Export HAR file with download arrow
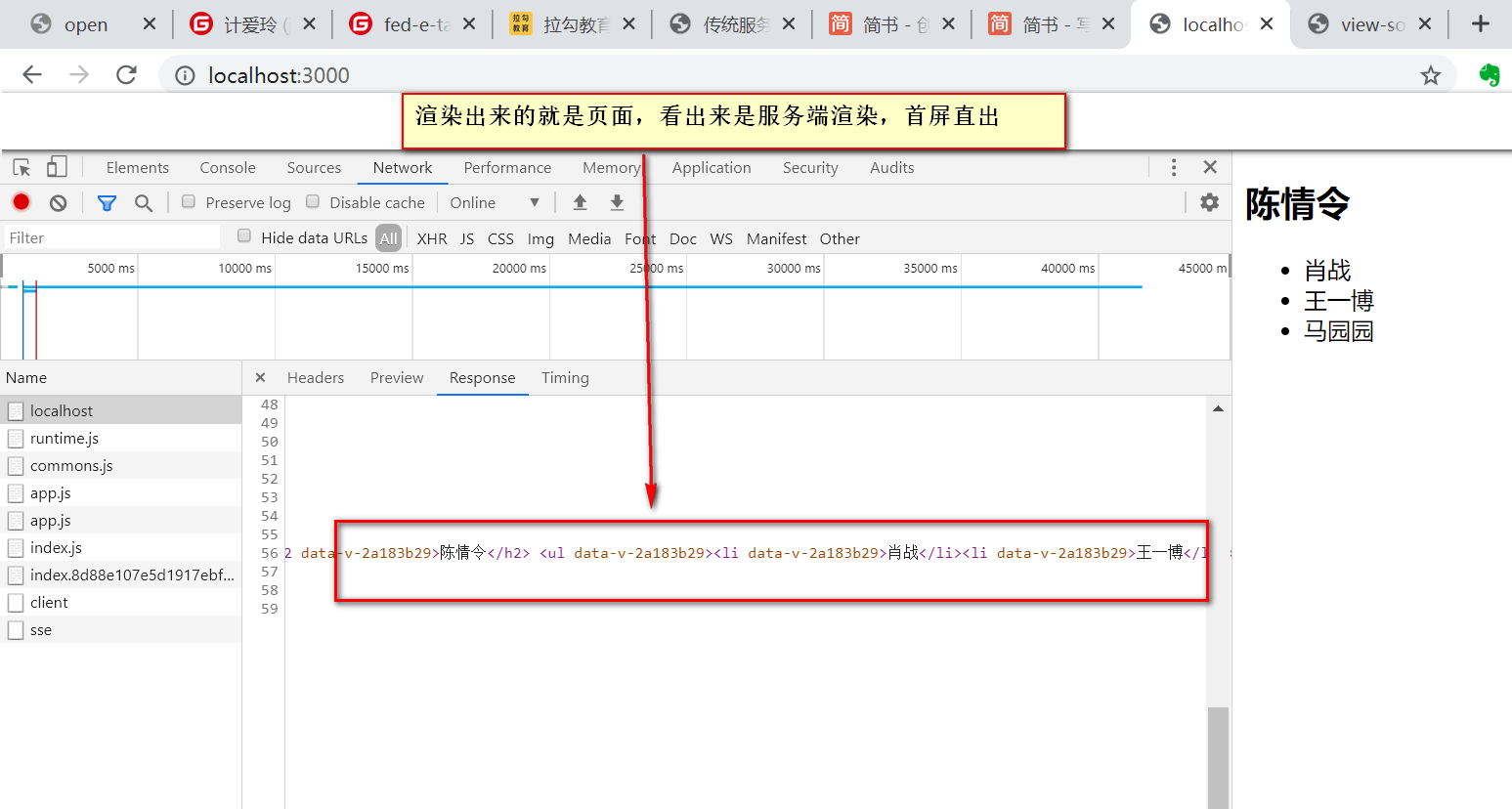The width and height of the screenshot is (1512, 809). (617, 202)
